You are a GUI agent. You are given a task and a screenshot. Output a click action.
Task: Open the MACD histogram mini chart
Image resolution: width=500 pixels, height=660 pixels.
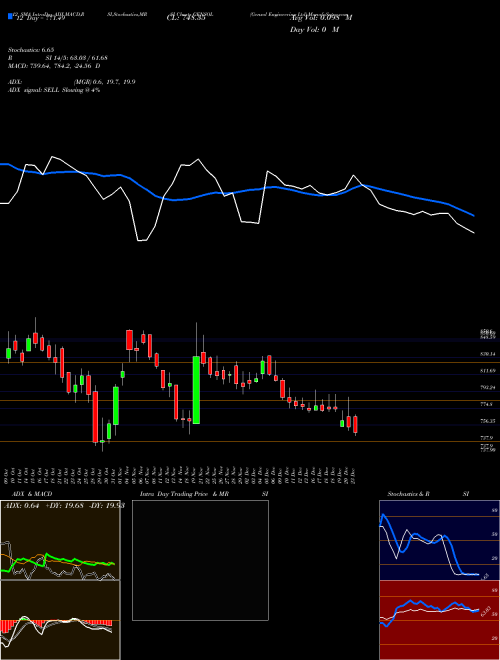(x=60, y=620)
